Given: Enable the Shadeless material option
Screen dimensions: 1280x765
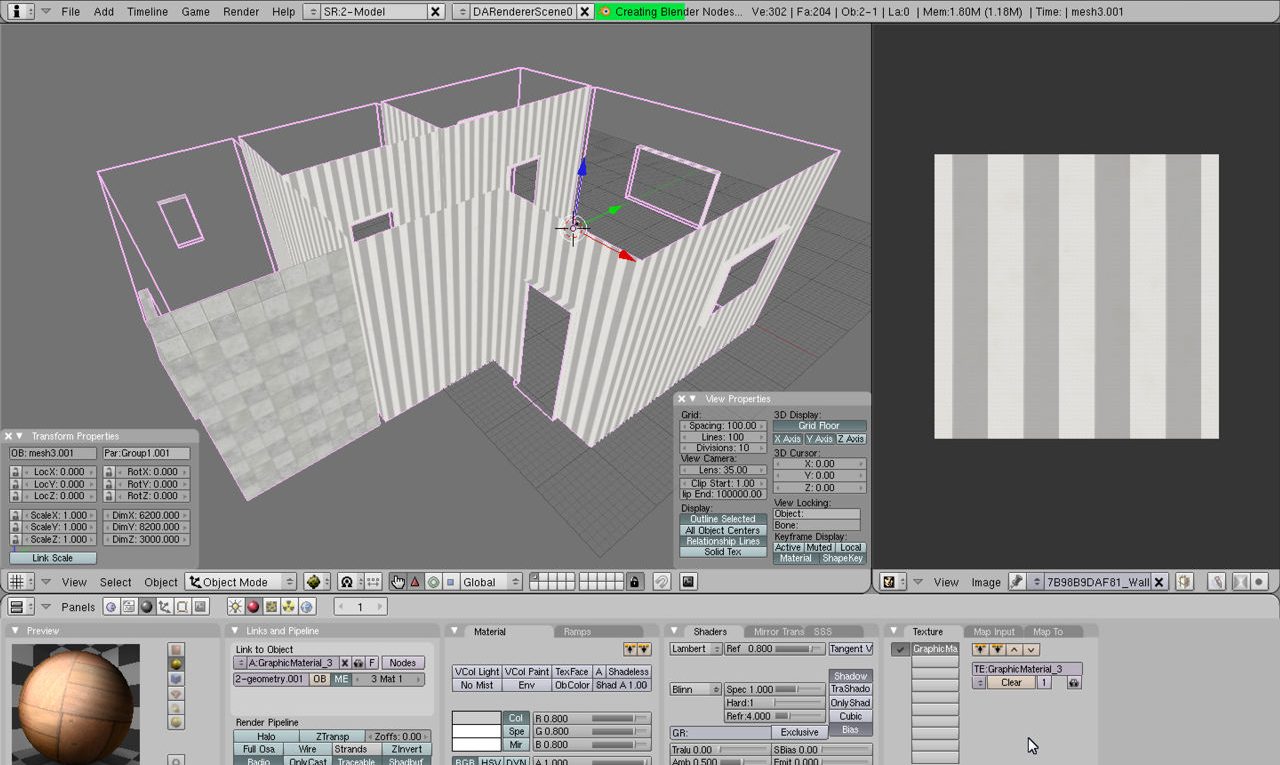Looking at the screenshot, I should (x=628, y=672).
